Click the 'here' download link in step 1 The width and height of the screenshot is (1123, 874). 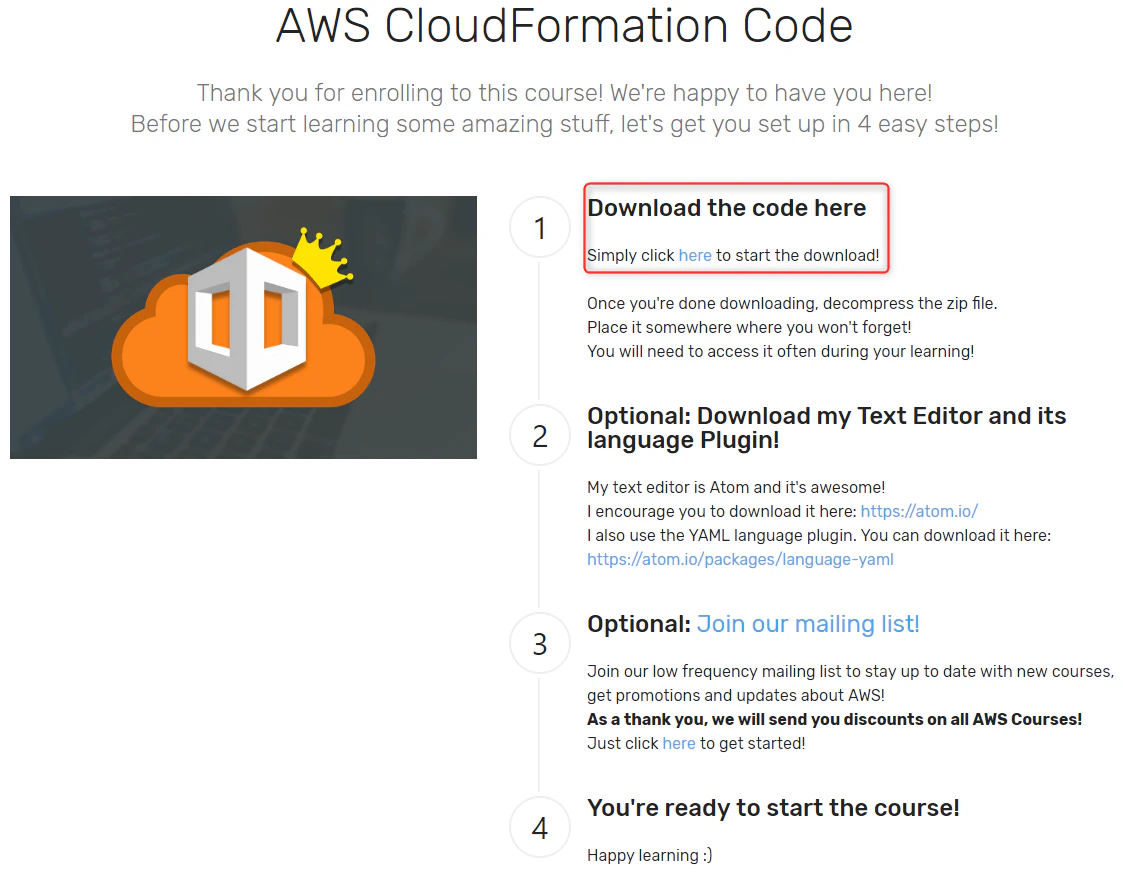pyautogui.click(x=695, y=256)
